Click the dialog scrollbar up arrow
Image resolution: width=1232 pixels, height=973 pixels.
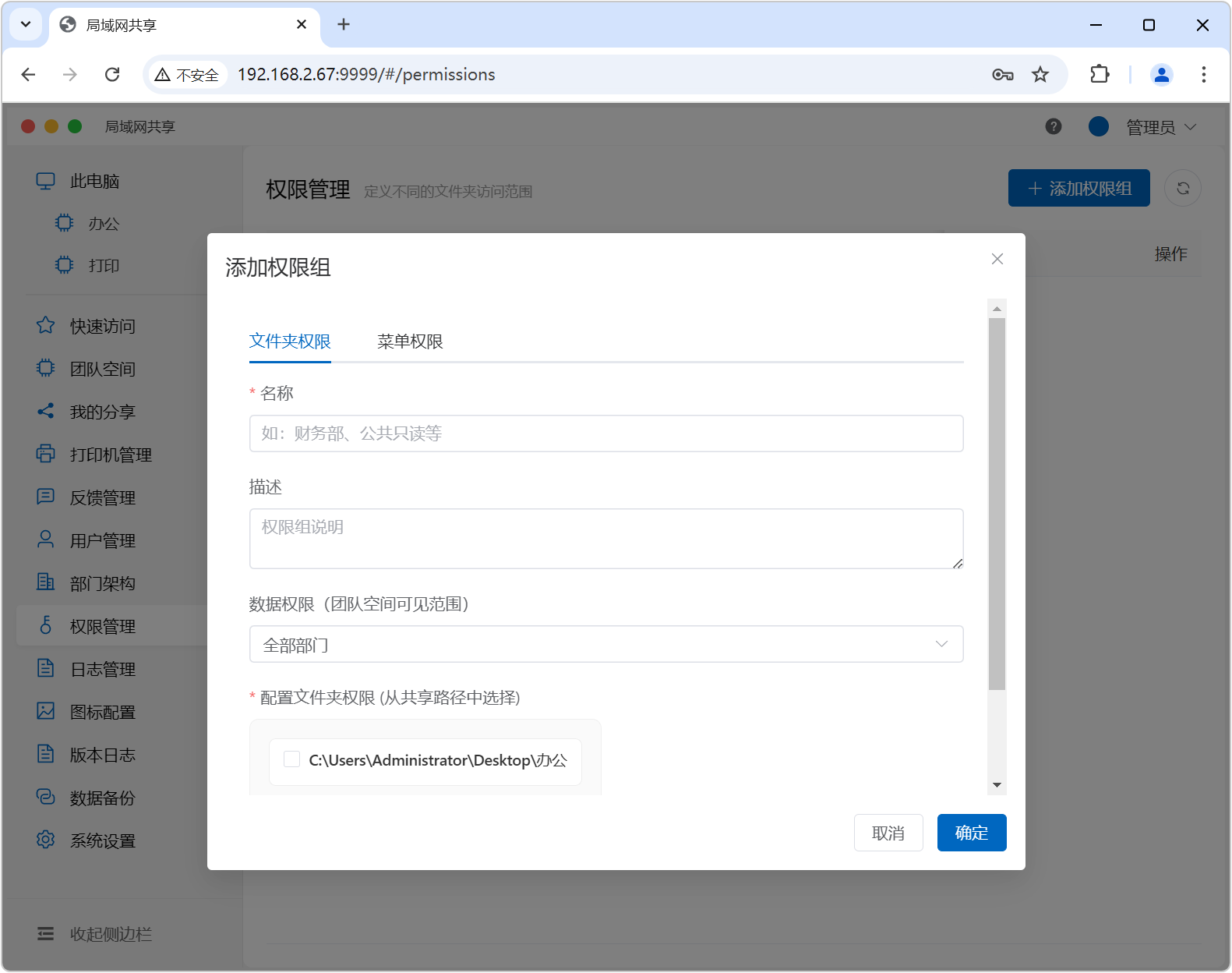(x=997, y=309)
